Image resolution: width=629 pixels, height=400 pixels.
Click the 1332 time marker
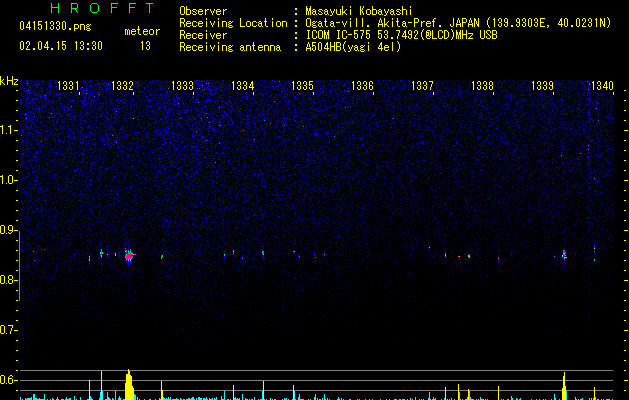pyautogui.click(x=122, y=86)
